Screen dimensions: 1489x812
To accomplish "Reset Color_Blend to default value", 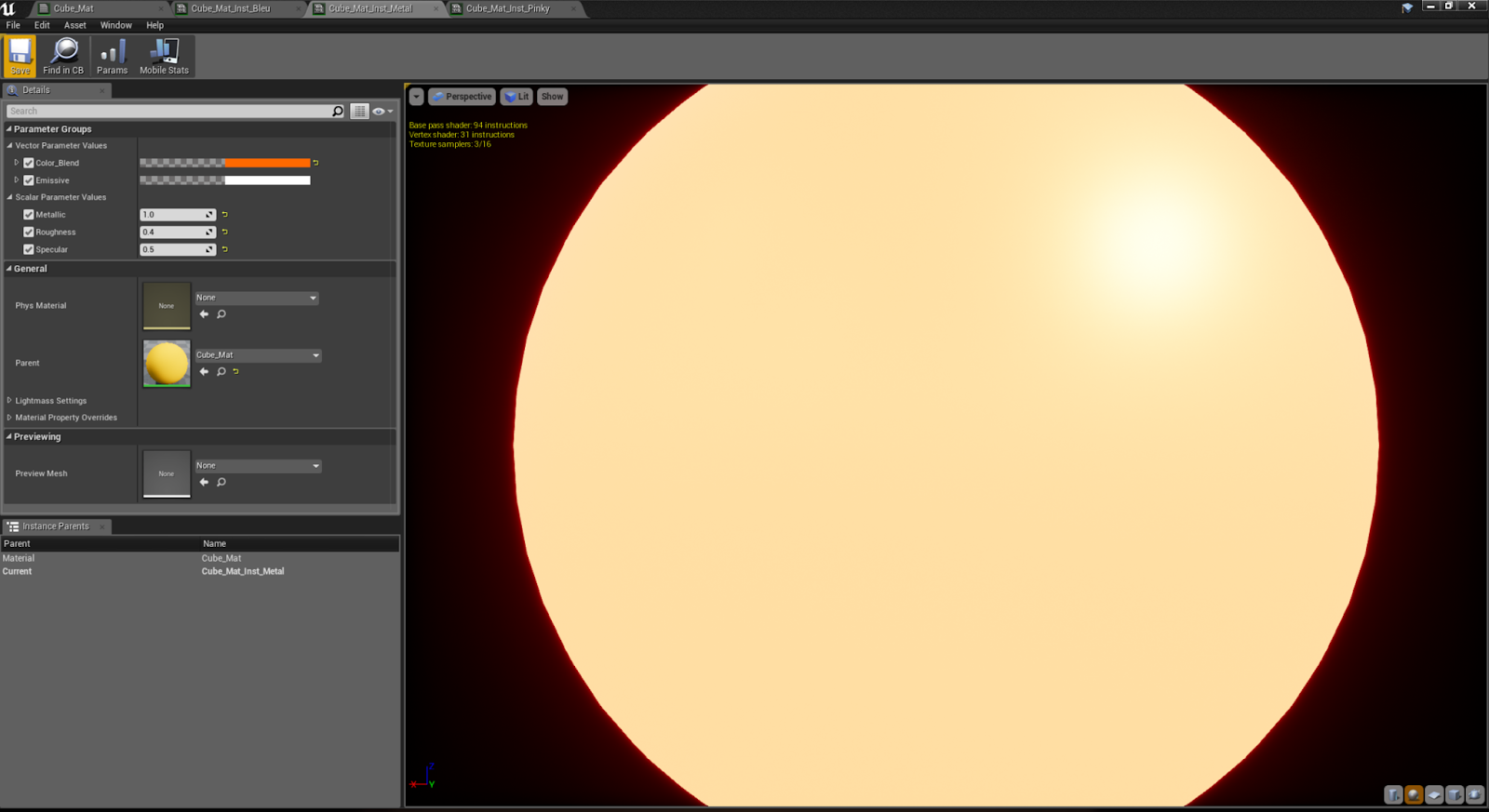I will point(315,163).
